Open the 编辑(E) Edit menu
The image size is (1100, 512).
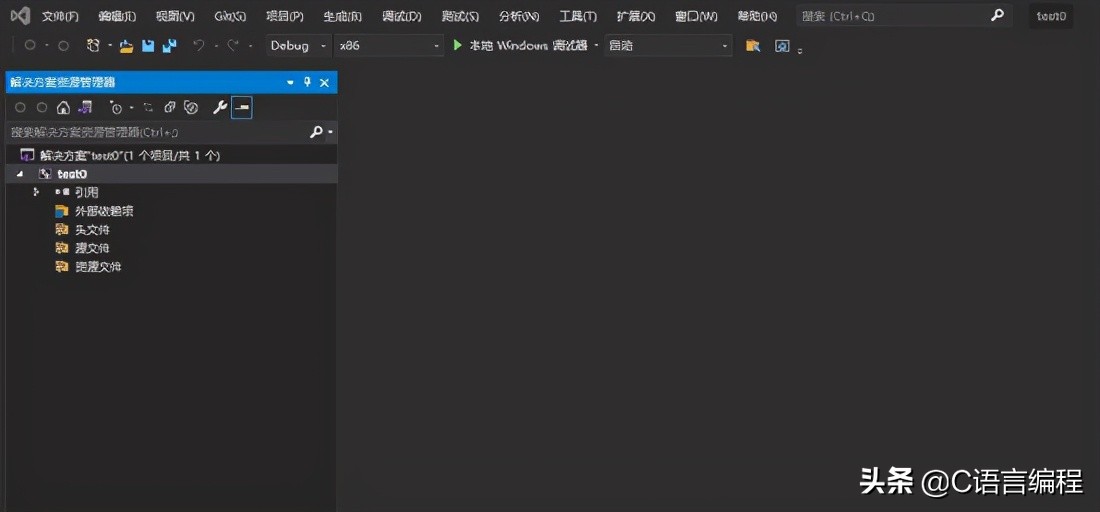coord(117,16)
